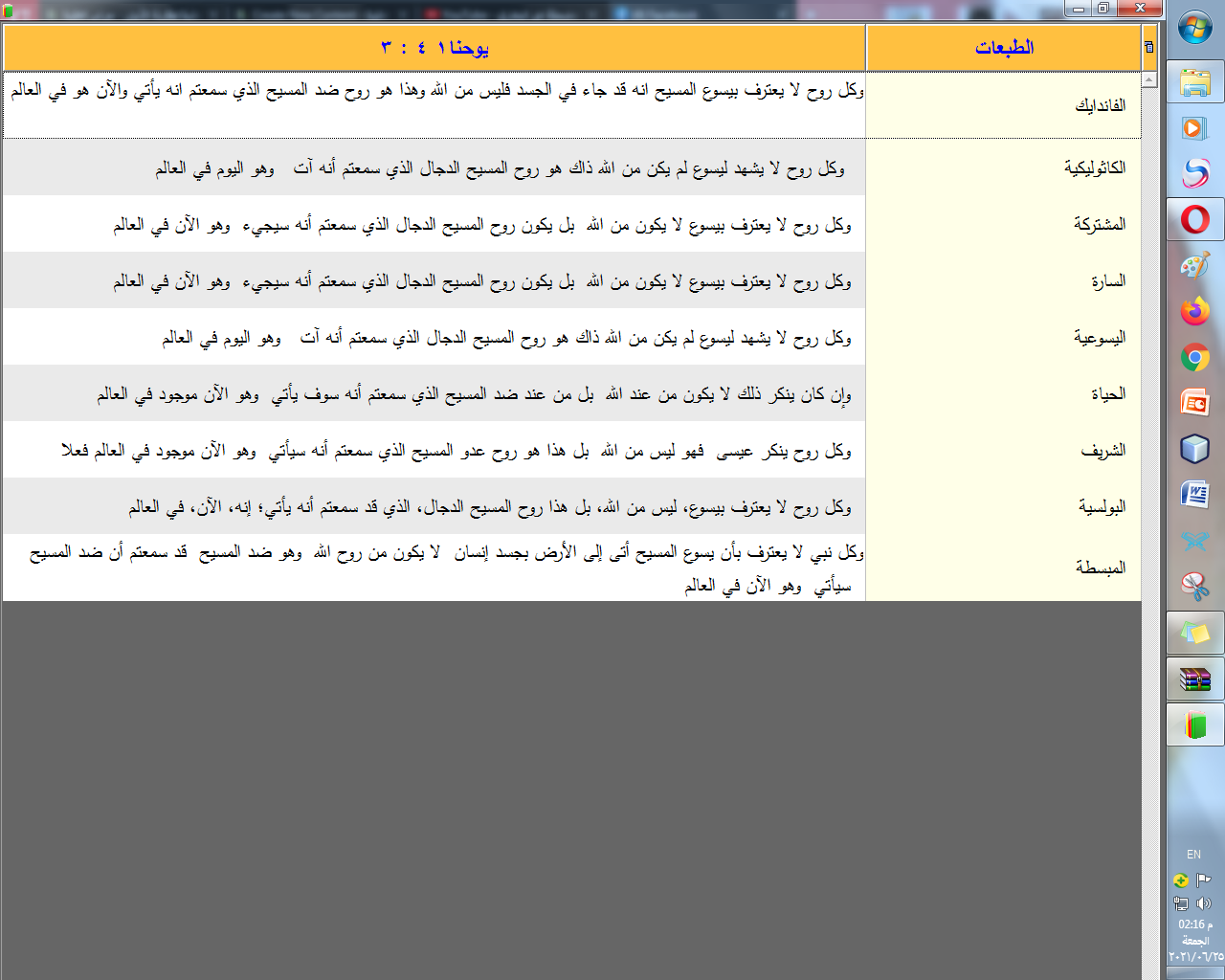Click the الكاثوليكية verse text cell
Viewport: 1225px width, 980px height.
pos(434,167)
